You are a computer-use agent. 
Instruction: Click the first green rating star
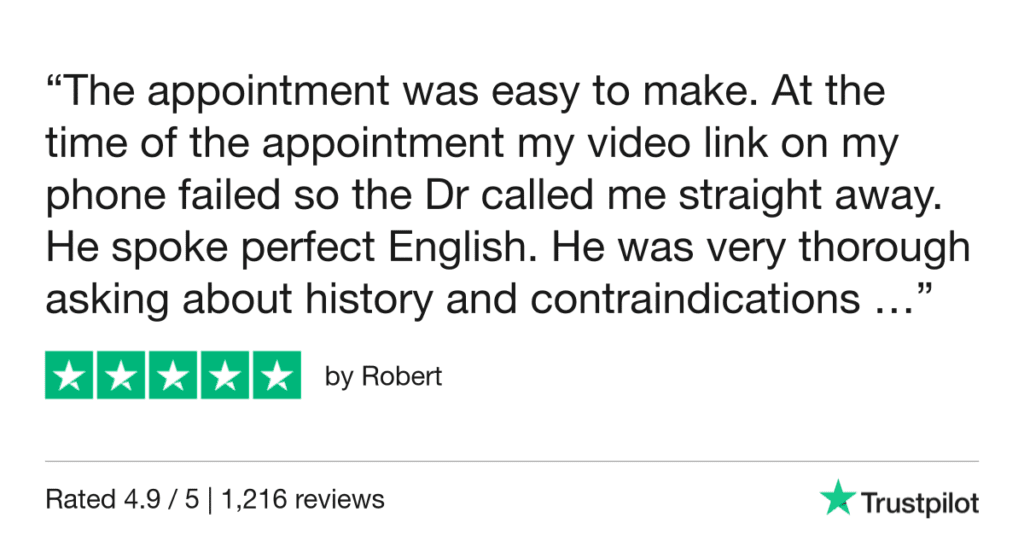[69, 376]
